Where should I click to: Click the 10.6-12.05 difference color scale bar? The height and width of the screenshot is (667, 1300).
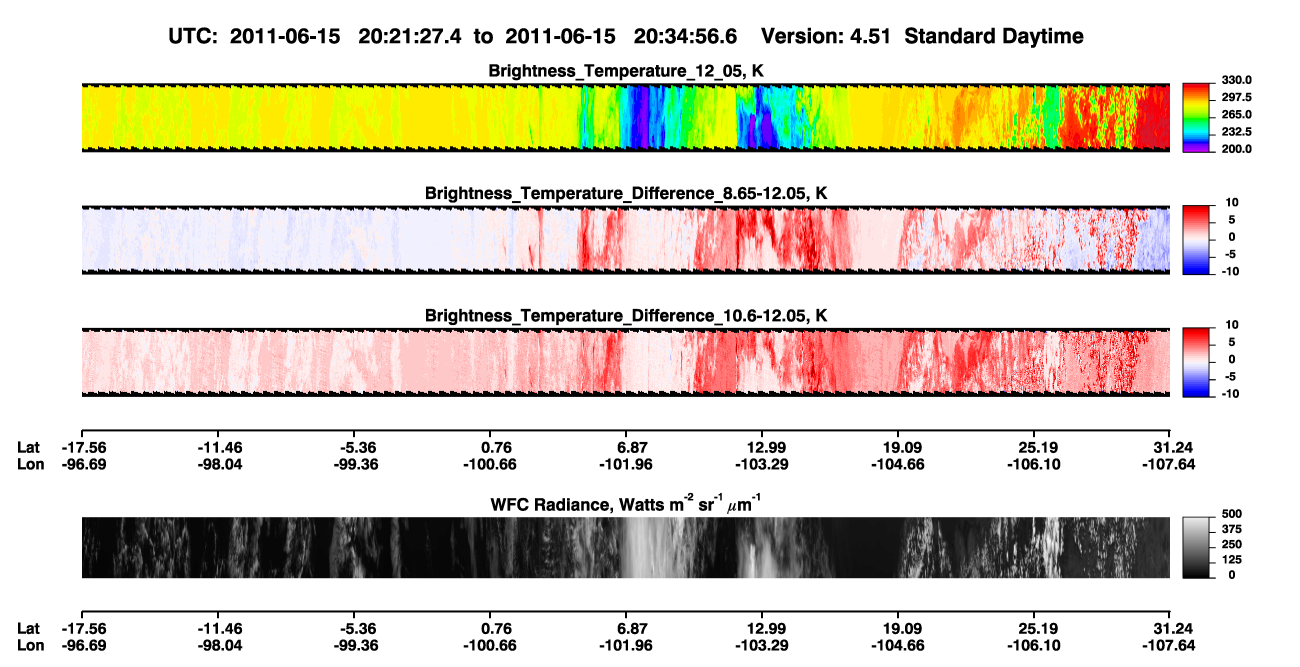(1196, 360)
